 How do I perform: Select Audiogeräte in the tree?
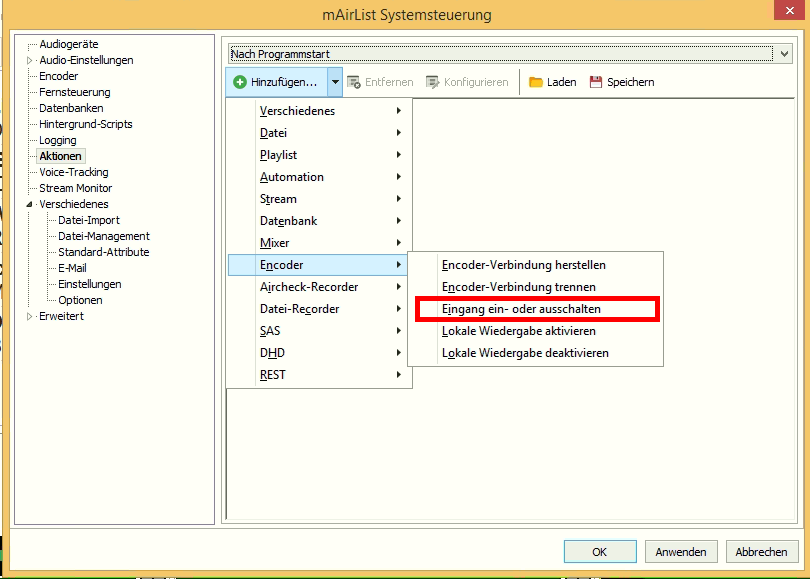(69, 44)
